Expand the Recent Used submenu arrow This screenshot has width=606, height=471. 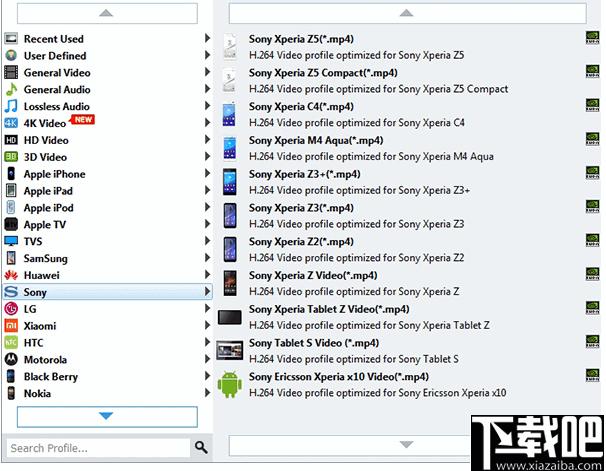pyautogui.click(x=207, y=38)
